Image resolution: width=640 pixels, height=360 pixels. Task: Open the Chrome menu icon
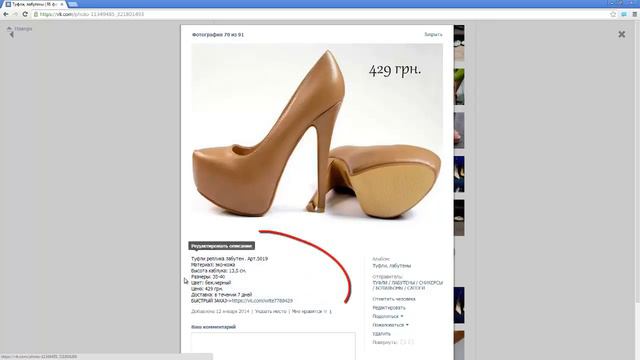(634, 14)
